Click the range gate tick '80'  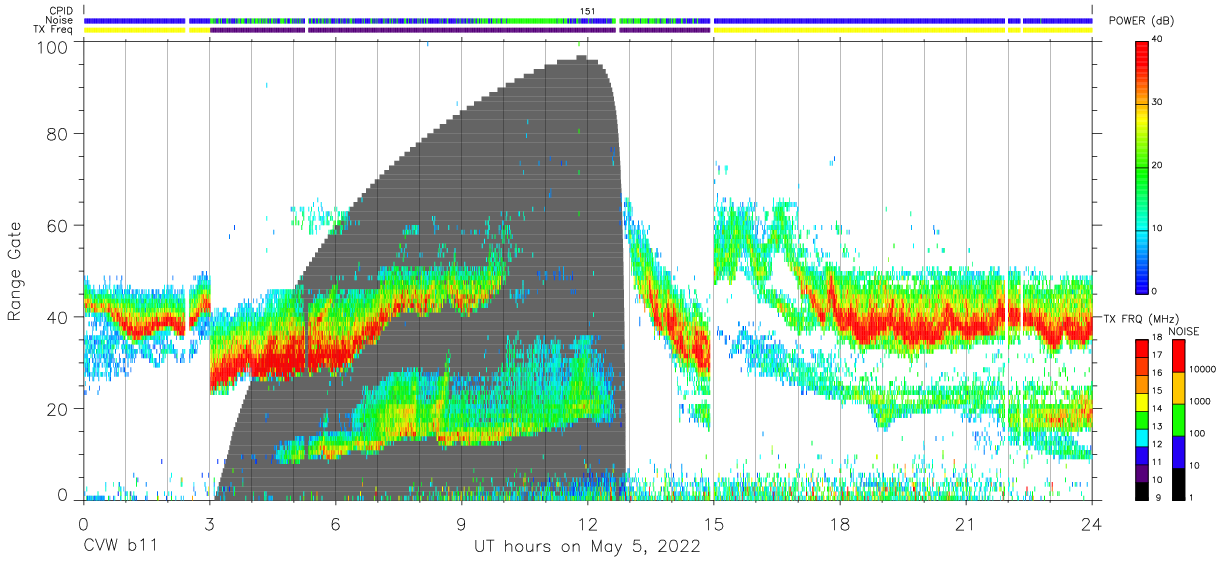pos(57,134)
